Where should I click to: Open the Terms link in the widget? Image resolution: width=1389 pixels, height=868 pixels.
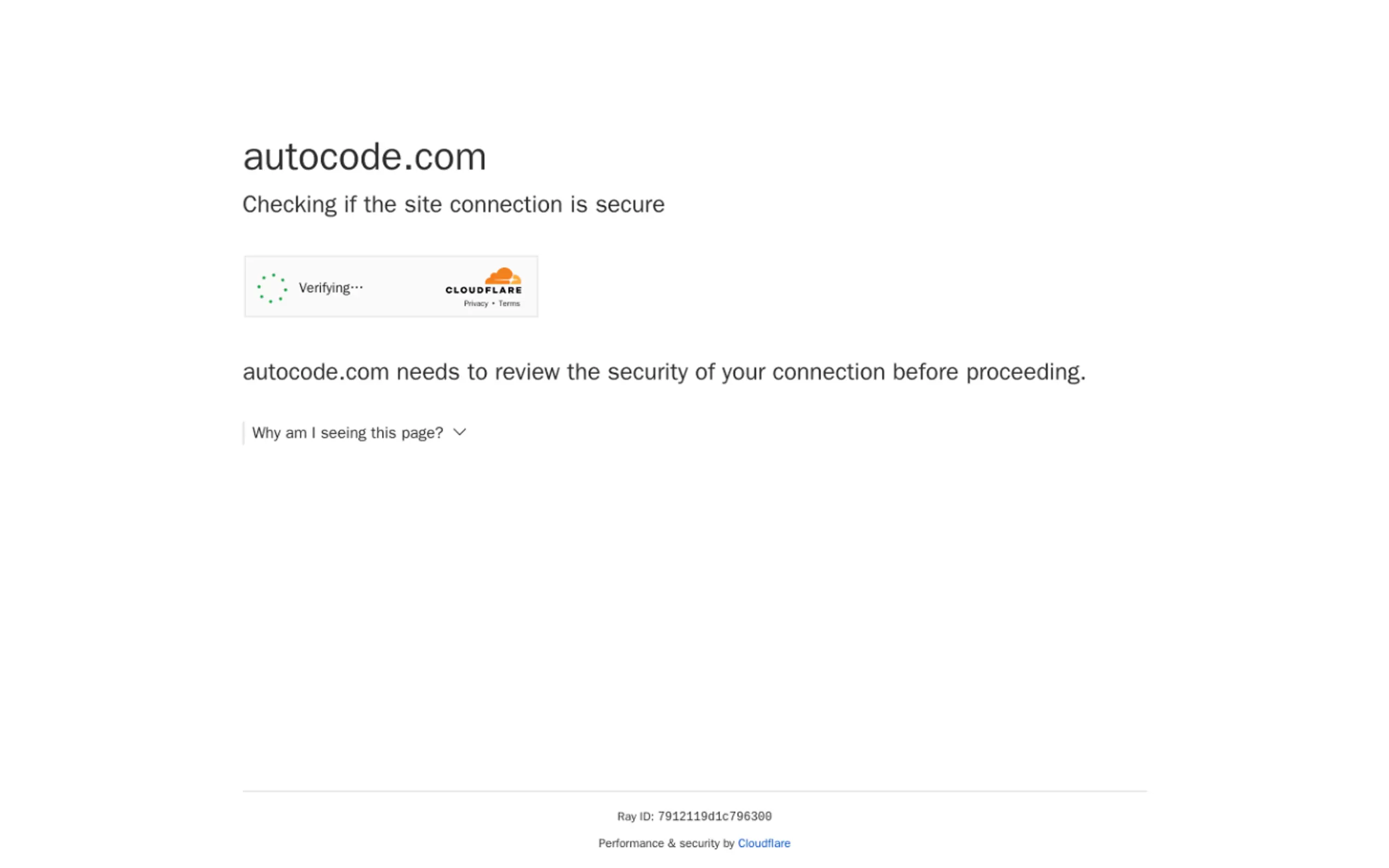509,304
